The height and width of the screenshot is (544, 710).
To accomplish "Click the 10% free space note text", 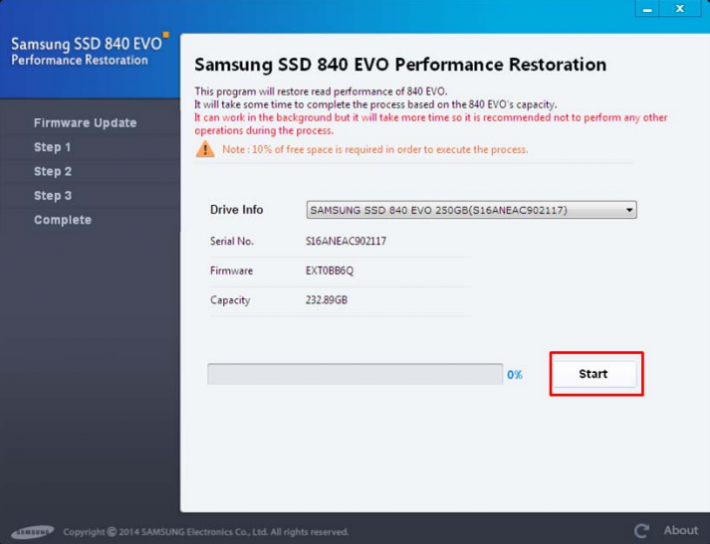I will (375, 149).
